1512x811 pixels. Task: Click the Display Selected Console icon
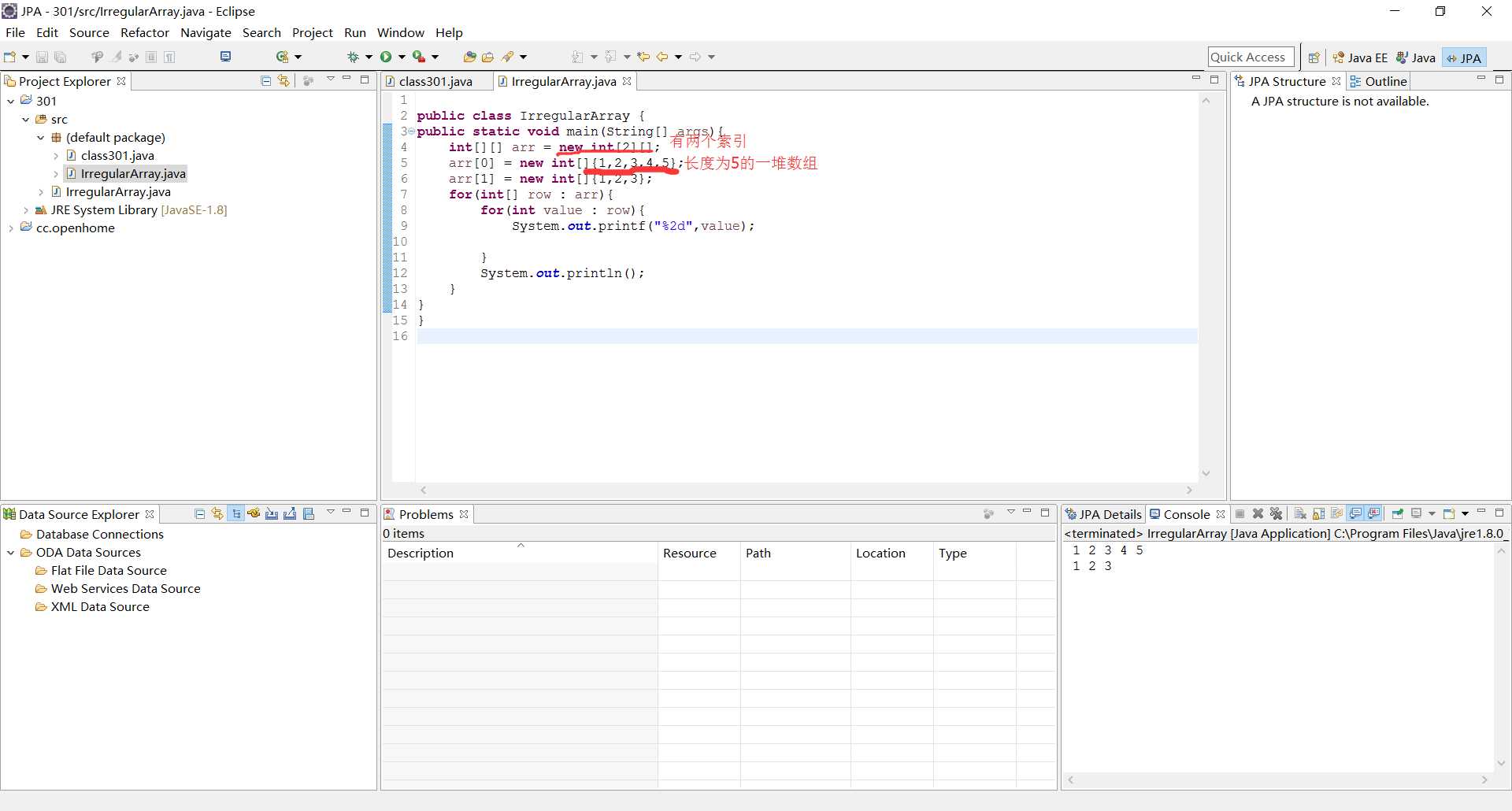[x=1416, y=513]
